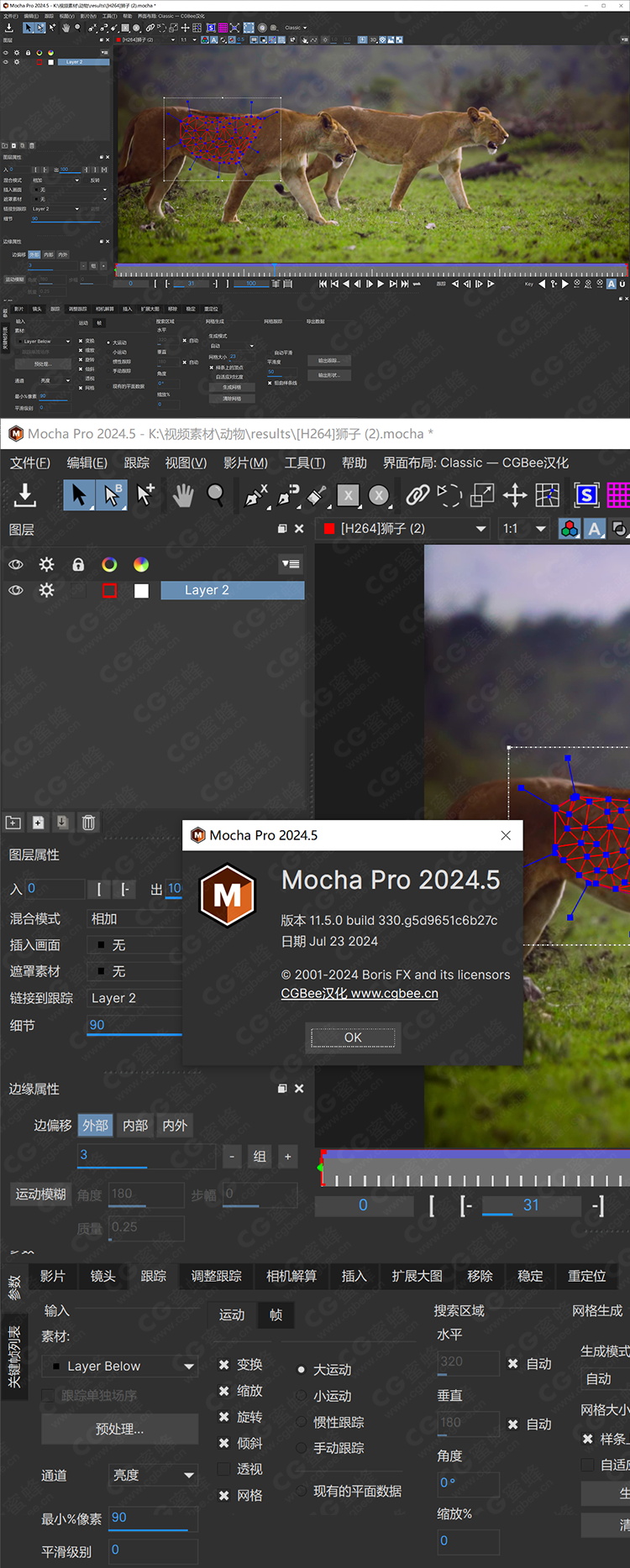Activate the four-arrow Move tool

(x=514, y=495)
